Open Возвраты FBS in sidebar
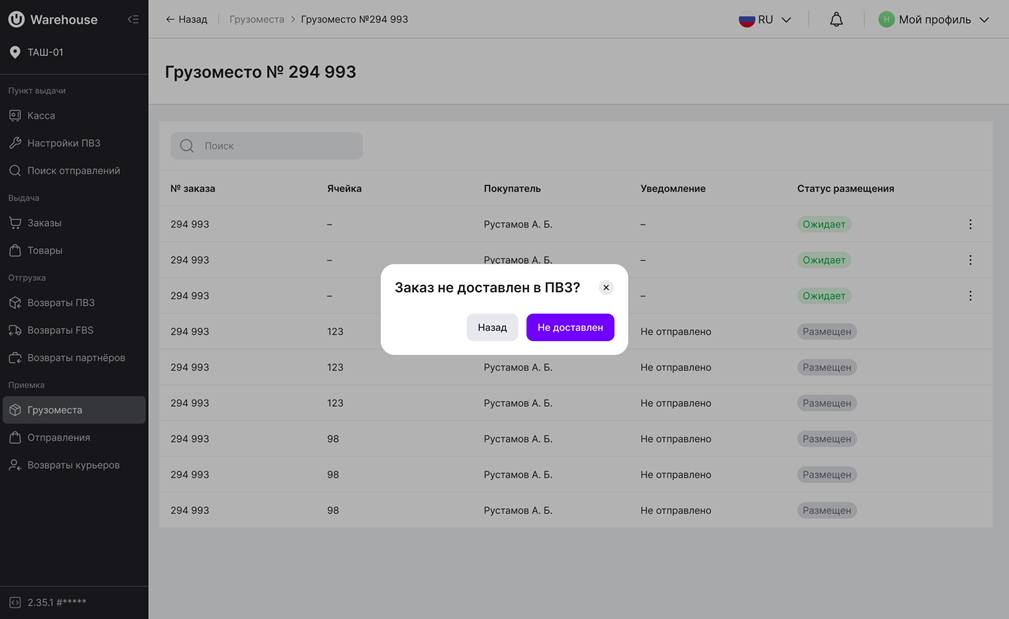 [60, 330]
